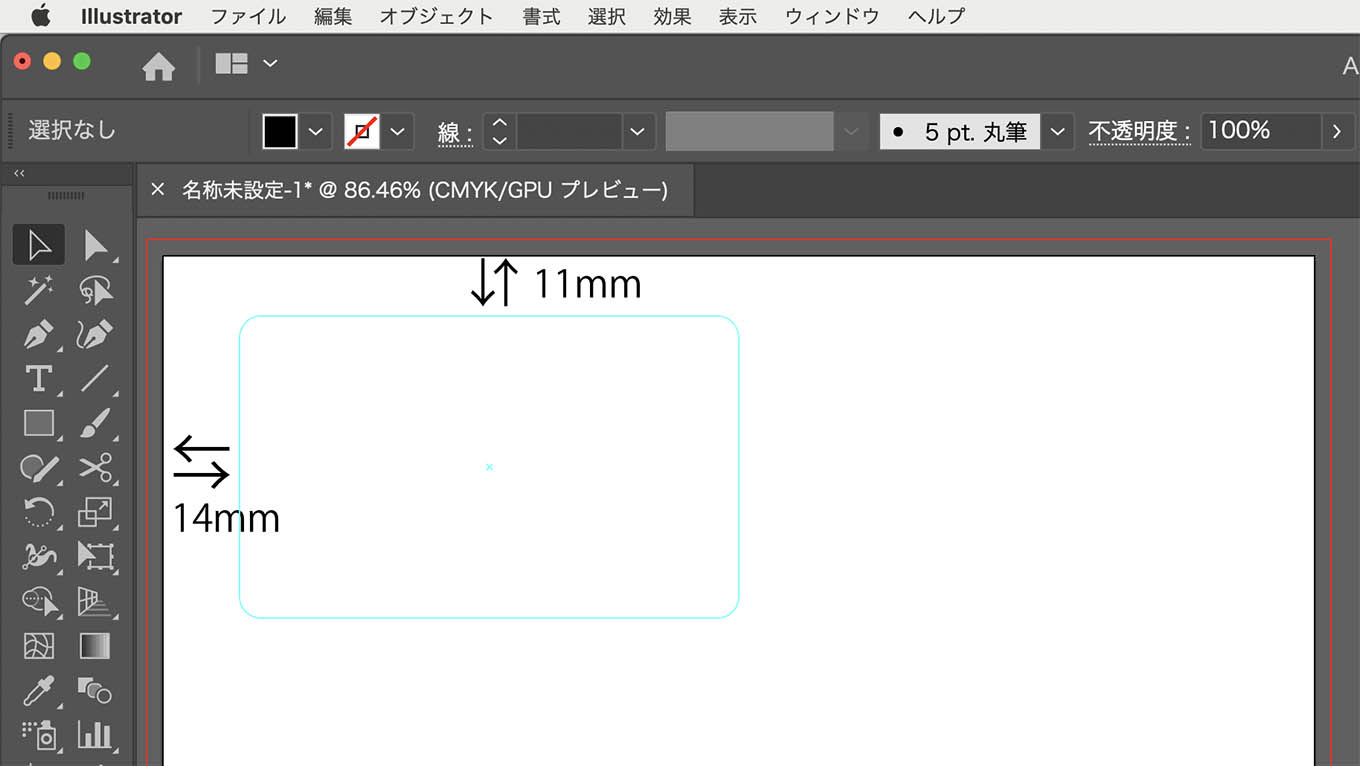1360x766 pixels.
Task: Select the Symbol Sprayer tool
Action: pos(39,735)
